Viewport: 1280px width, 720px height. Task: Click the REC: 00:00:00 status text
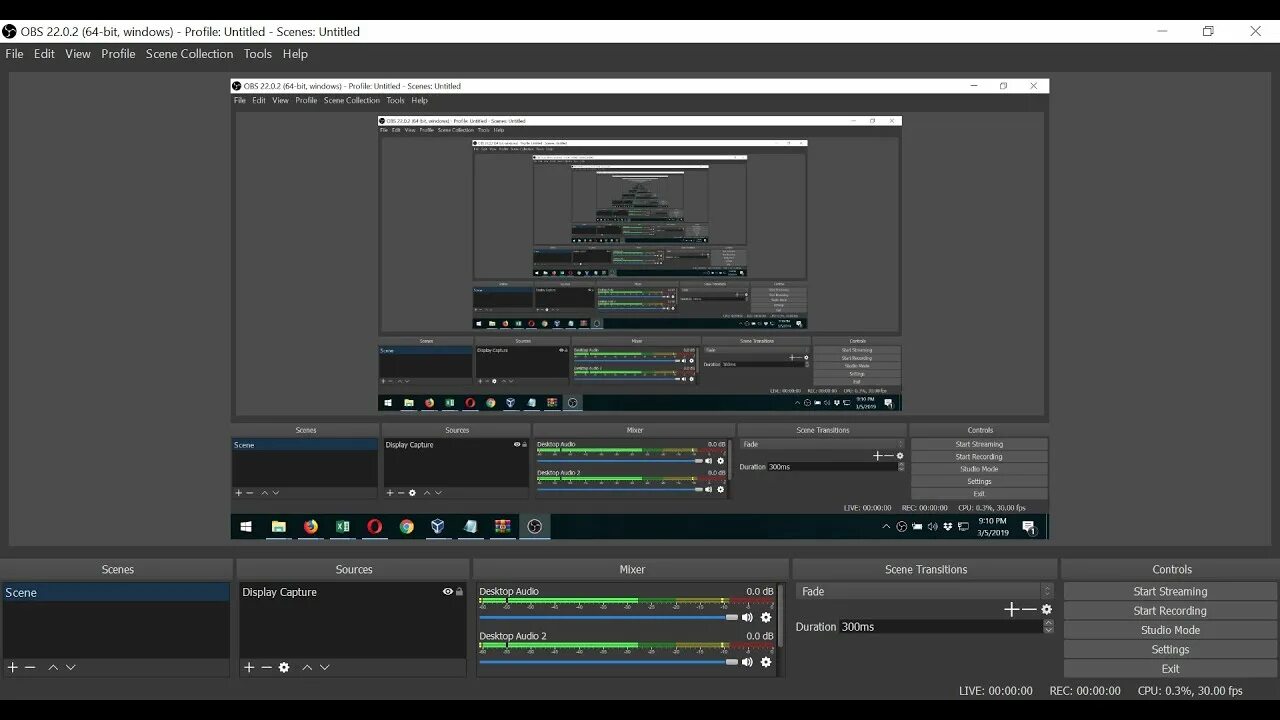[x=1085, y=691]
